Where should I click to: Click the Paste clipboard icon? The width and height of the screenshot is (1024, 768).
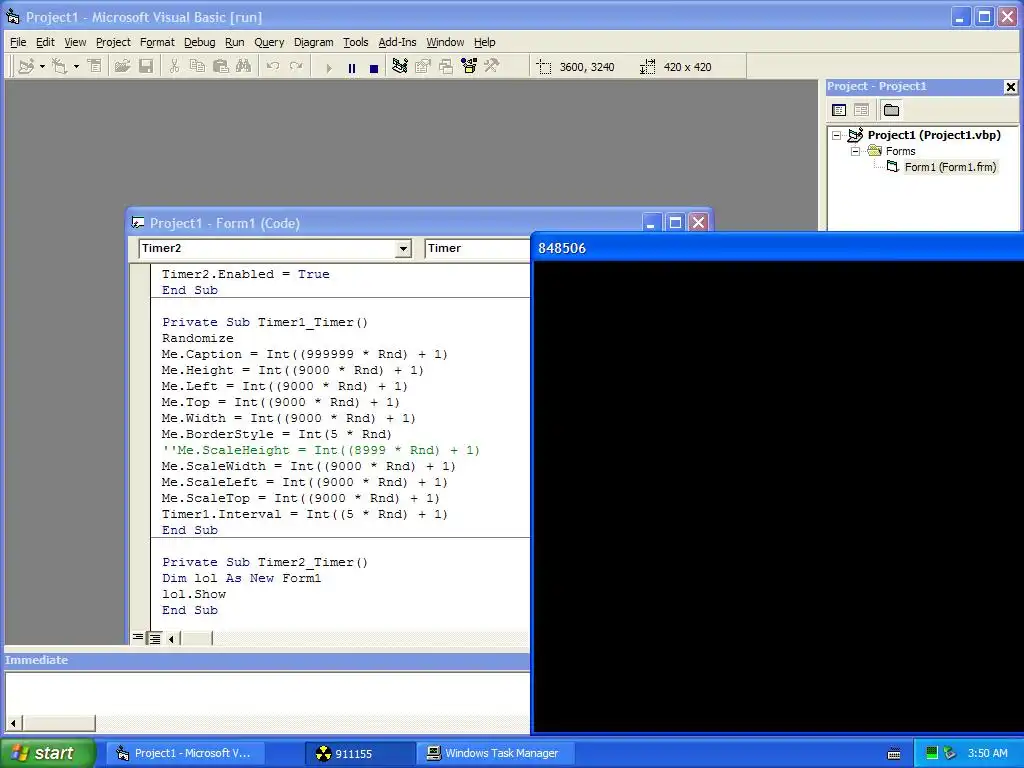click(x=221, y=66)
